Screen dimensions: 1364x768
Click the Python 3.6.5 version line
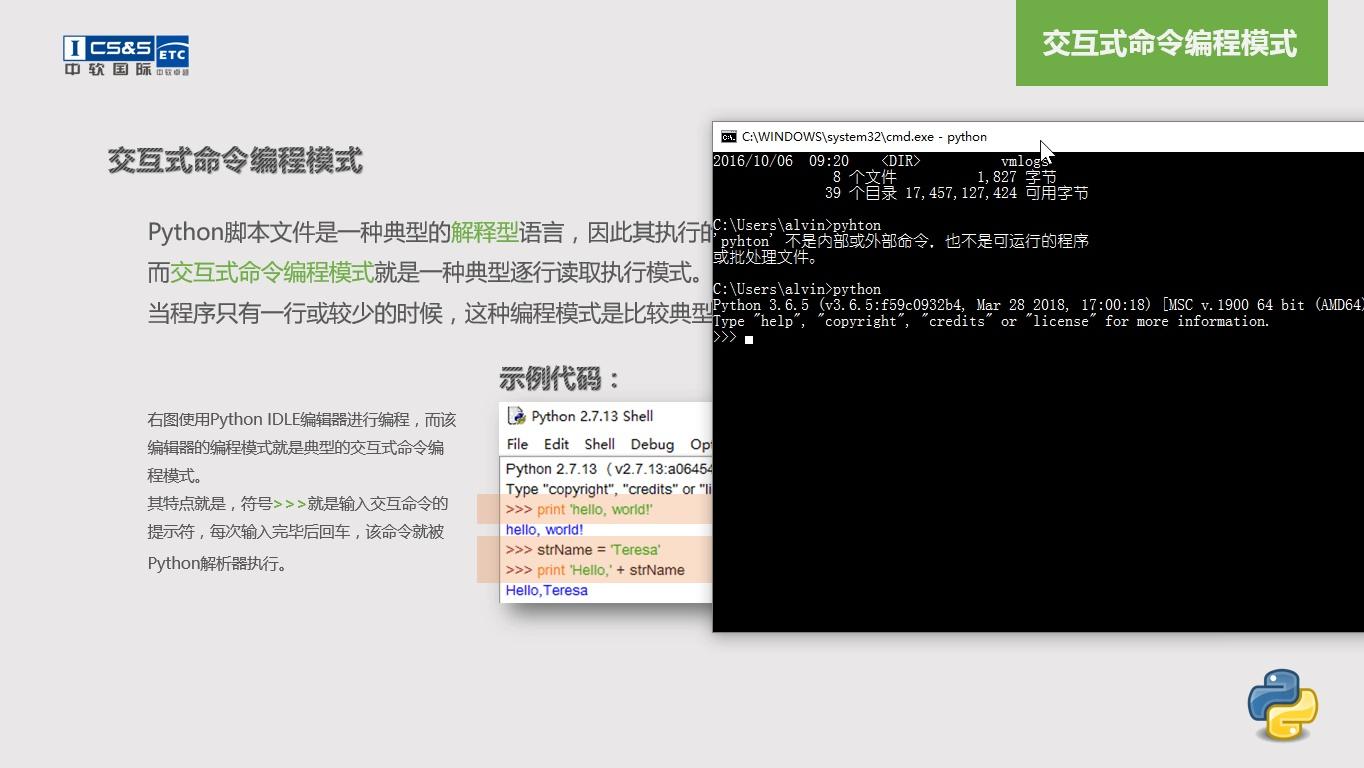point(1038,305)
